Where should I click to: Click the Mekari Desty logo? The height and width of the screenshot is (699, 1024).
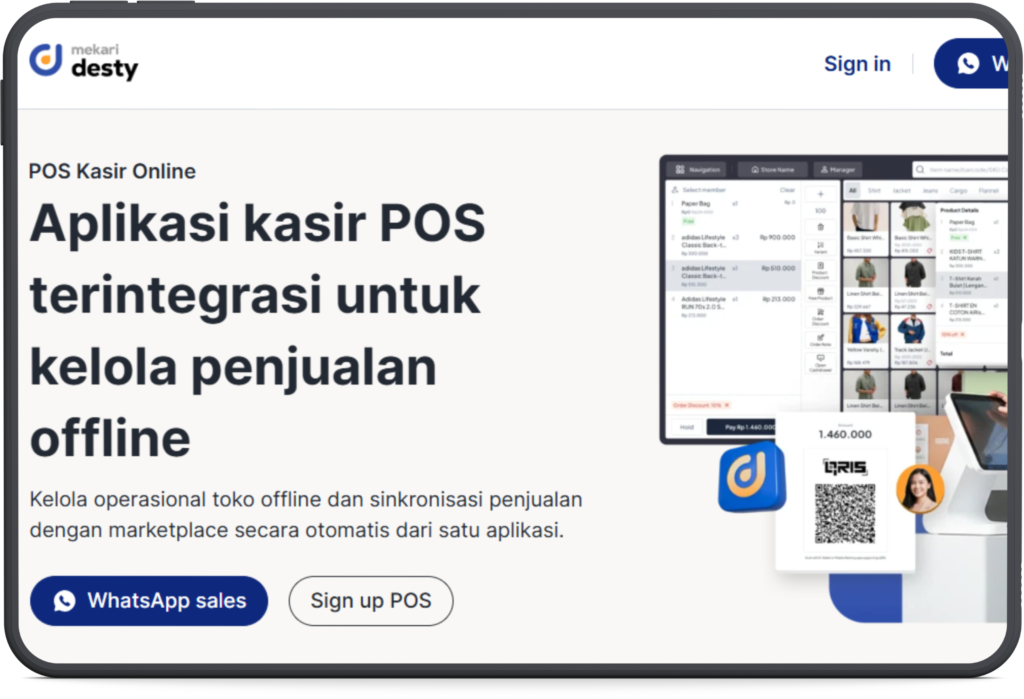84,61
